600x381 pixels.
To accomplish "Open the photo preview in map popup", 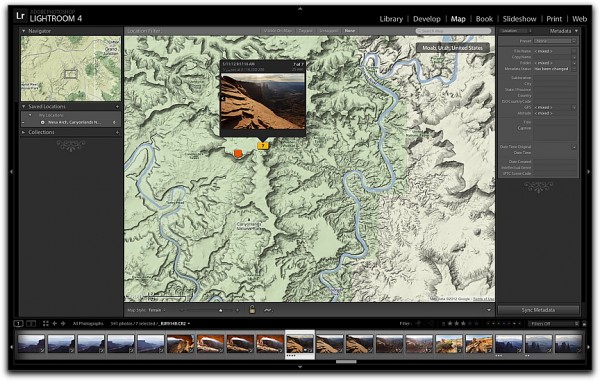I will coord(263,101).
